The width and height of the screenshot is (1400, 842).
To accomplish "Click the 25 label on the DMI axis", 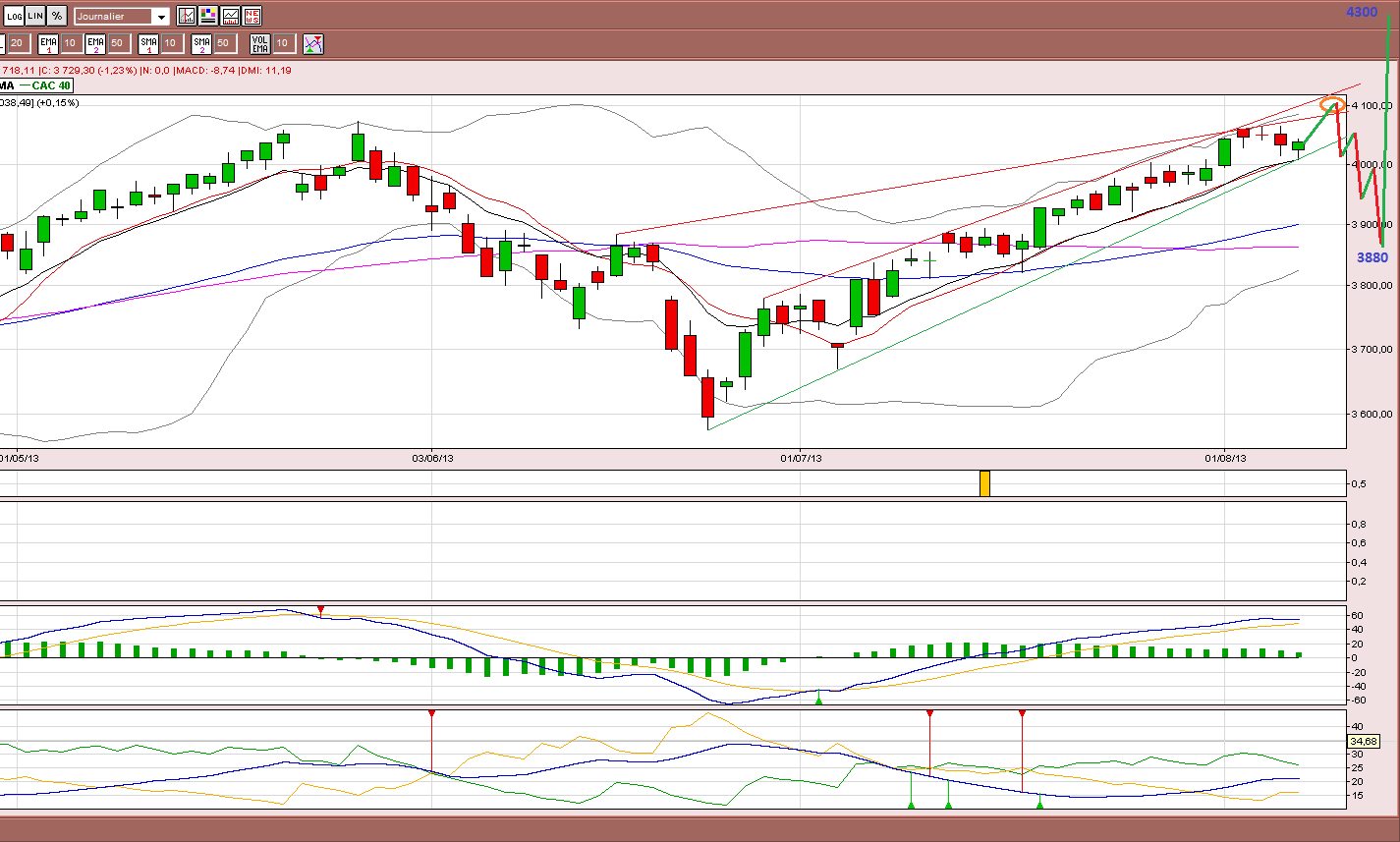I will (1357, 767).
